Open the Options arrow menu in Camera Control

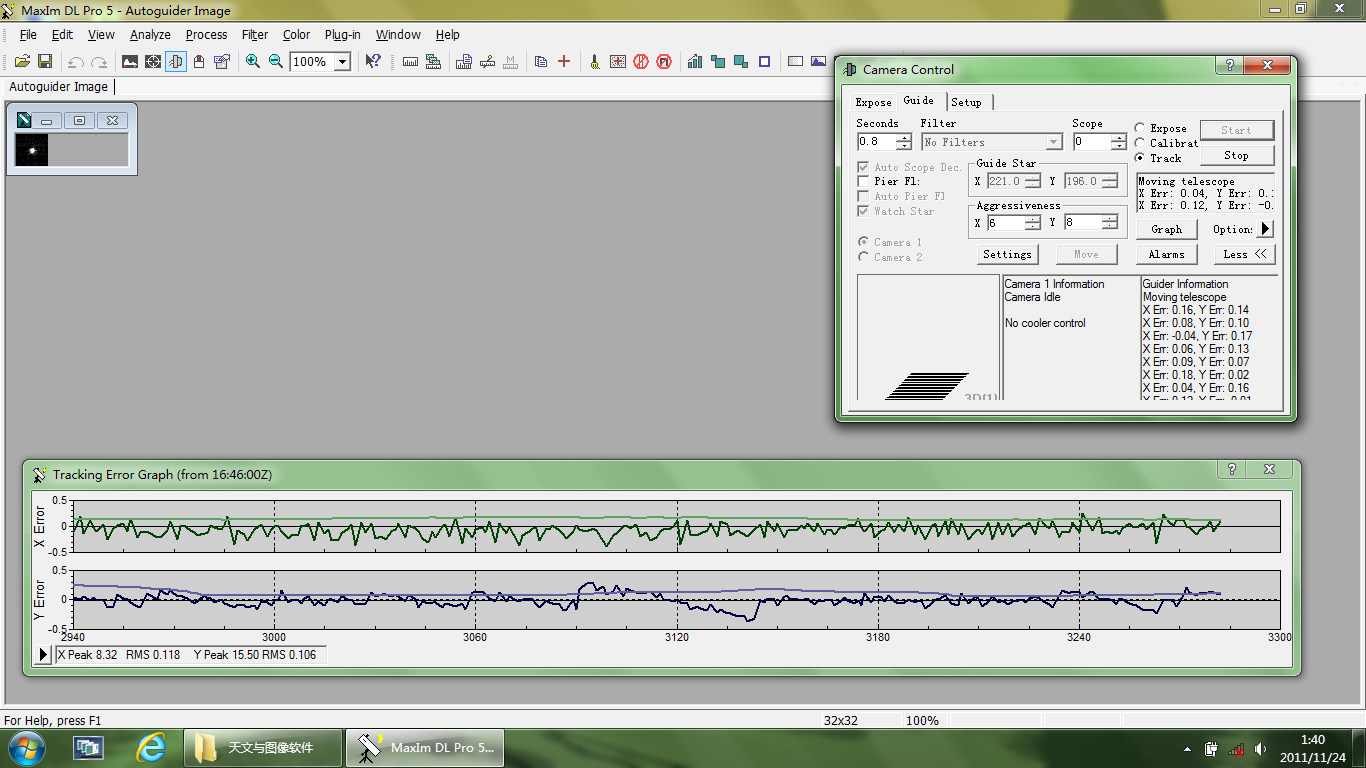1266,229
